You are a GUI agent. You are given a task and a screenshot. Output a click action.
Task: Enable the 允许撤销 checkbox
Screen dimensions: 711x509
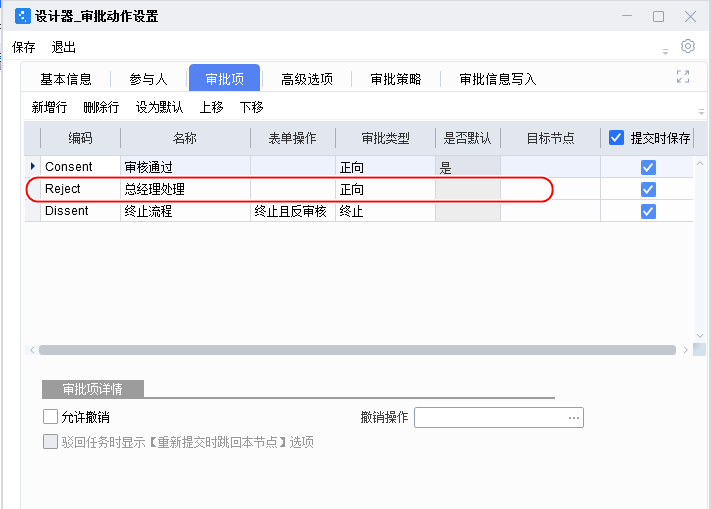51,417
